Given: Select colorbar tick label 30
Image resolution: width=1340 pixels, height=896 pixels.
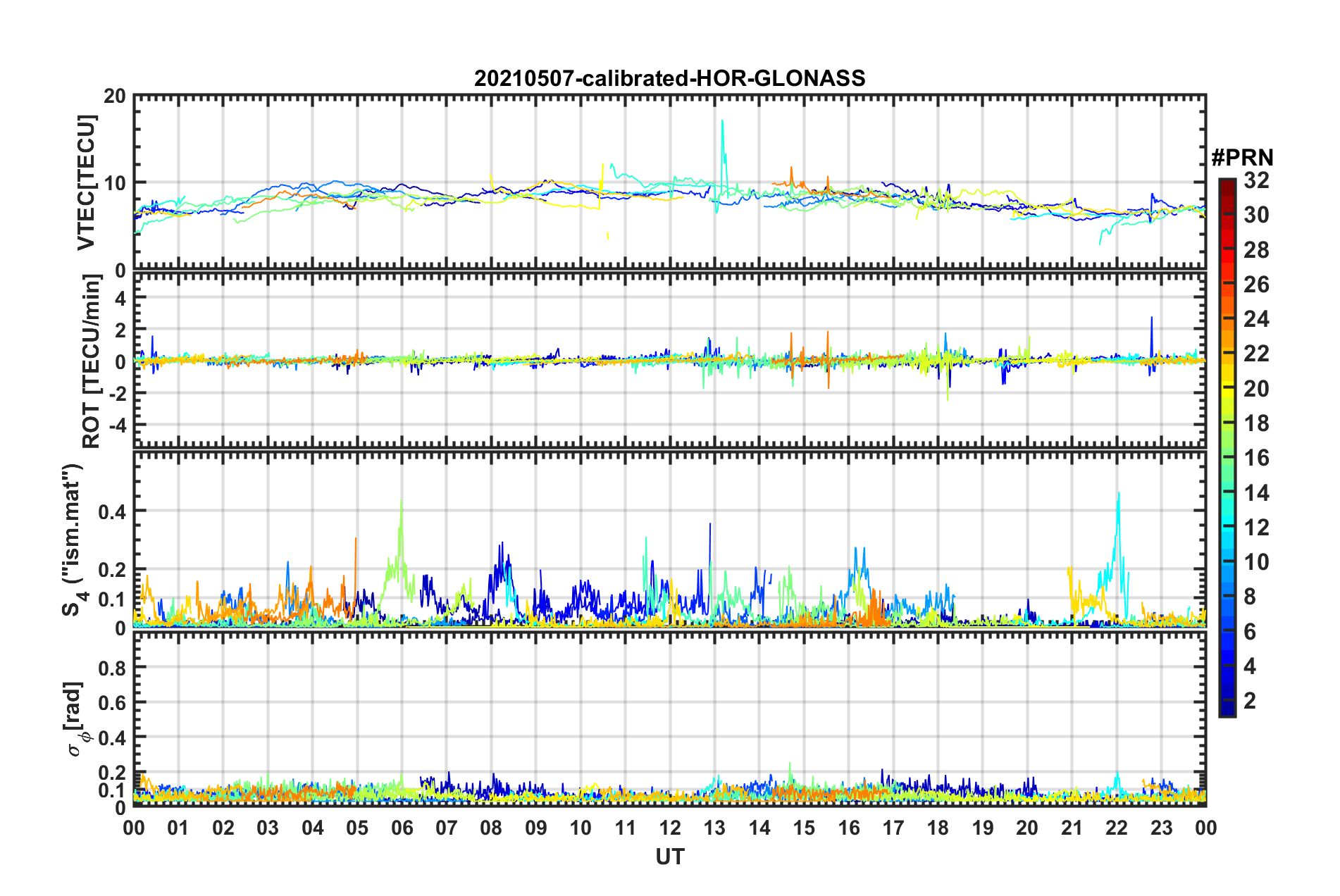Looking at the screenshot, I should 1256,215.
